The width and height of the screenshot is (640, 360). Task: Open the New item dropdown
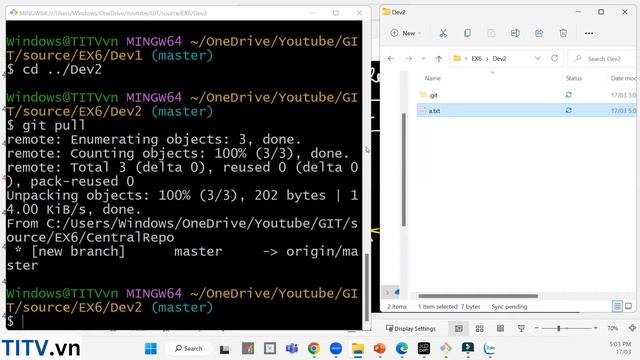[406, 33]
